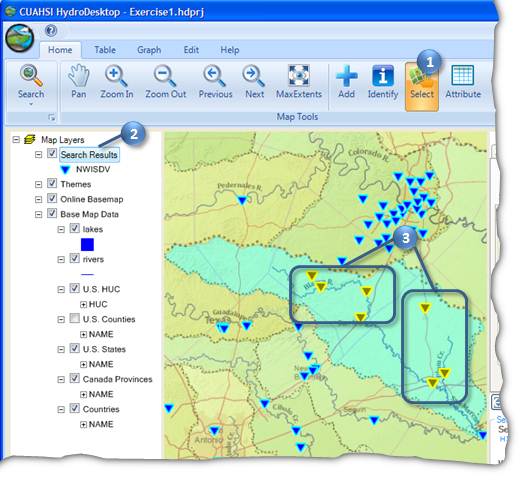Screen dimensions: 531x489
Task: Open the Help ribbon tab
Action: click(230, 50)
